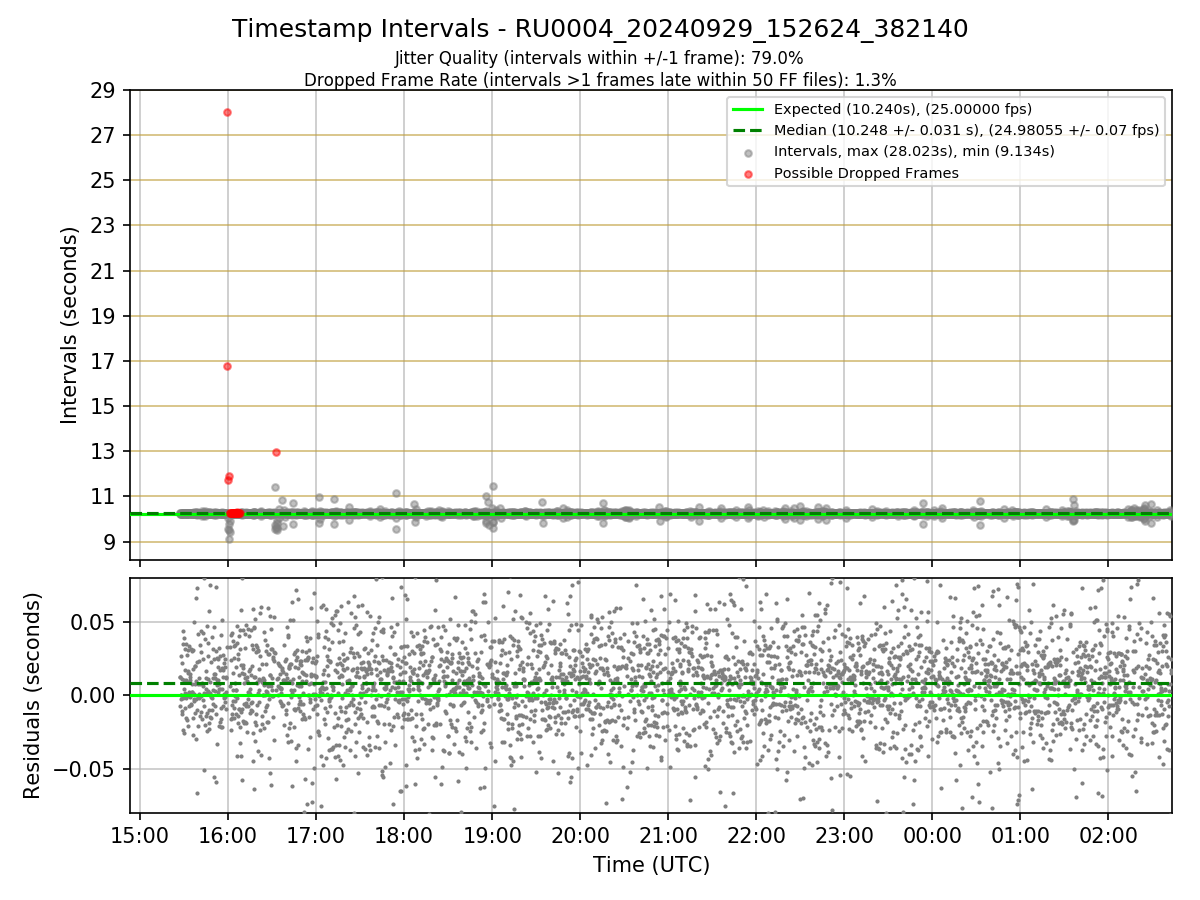1200x900 pixels.
Task: Click the "Residuals (seconds)" y-axis label
Action: pos(32,696)
